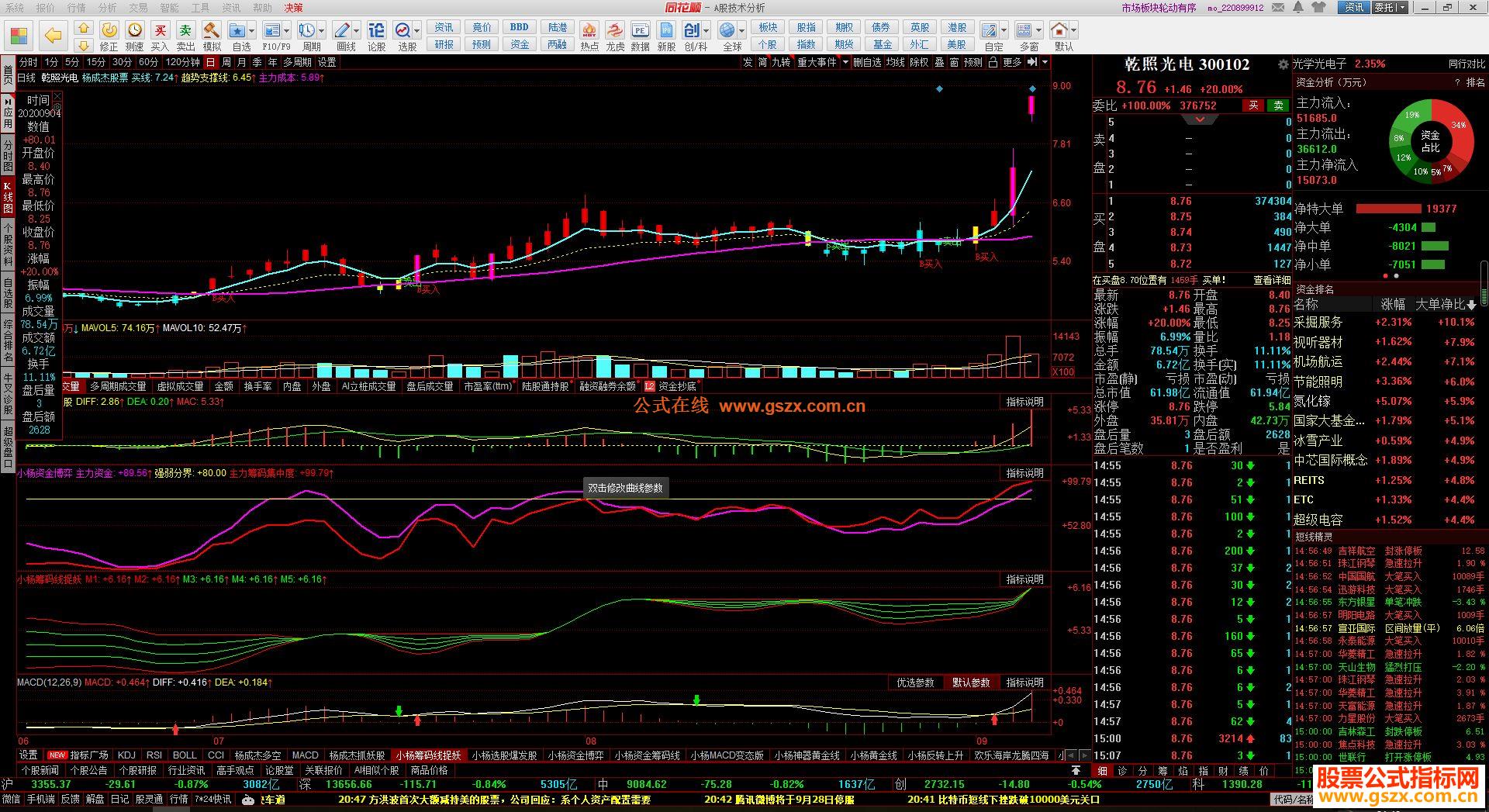This screenshot has width=1489, height=812.
Task: Click the 优选参数 button
Action: [x=915, y=682]
